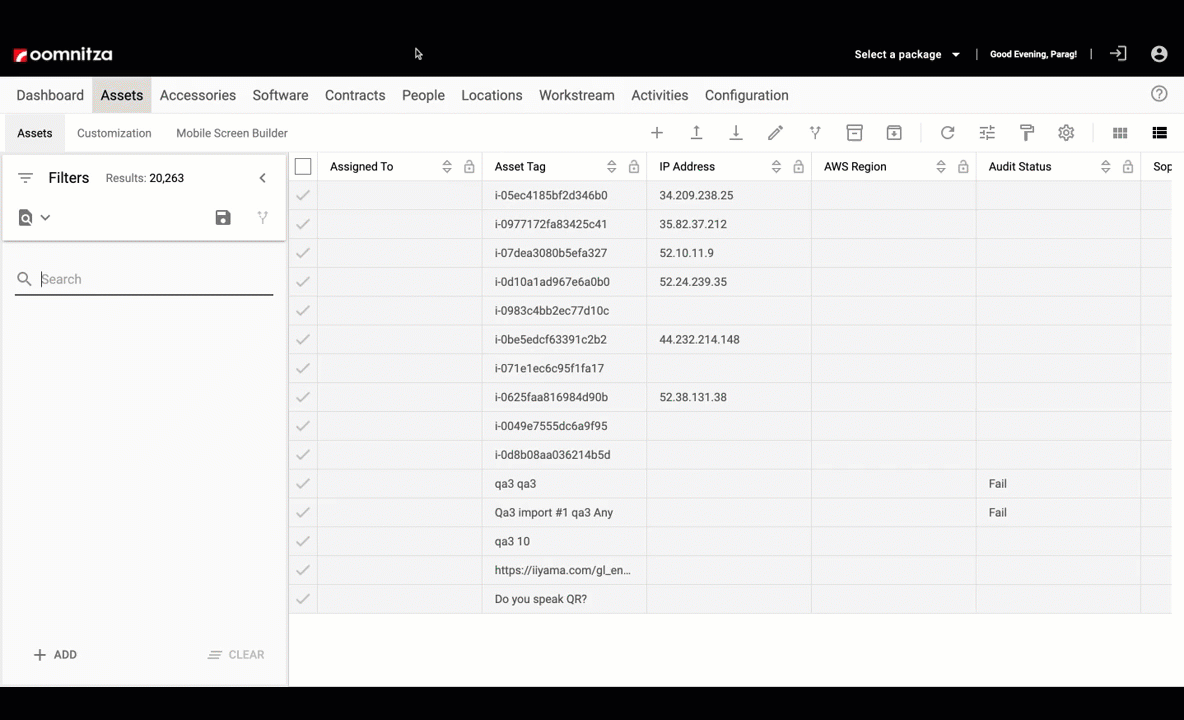Collapse the Filters panel with chevron
1184x720 pixels.
pos(263,178)
